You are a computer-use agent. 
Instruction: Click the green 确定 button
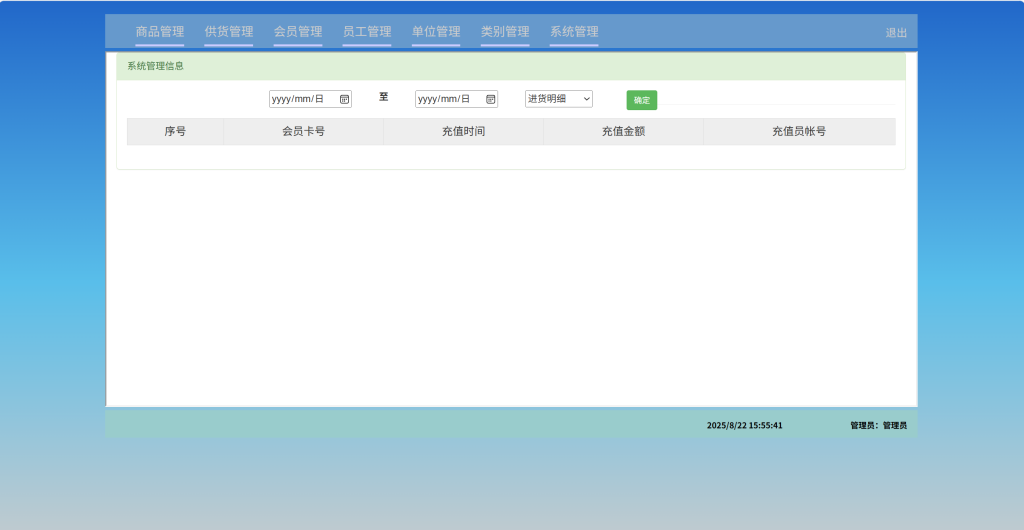(642, 100)
